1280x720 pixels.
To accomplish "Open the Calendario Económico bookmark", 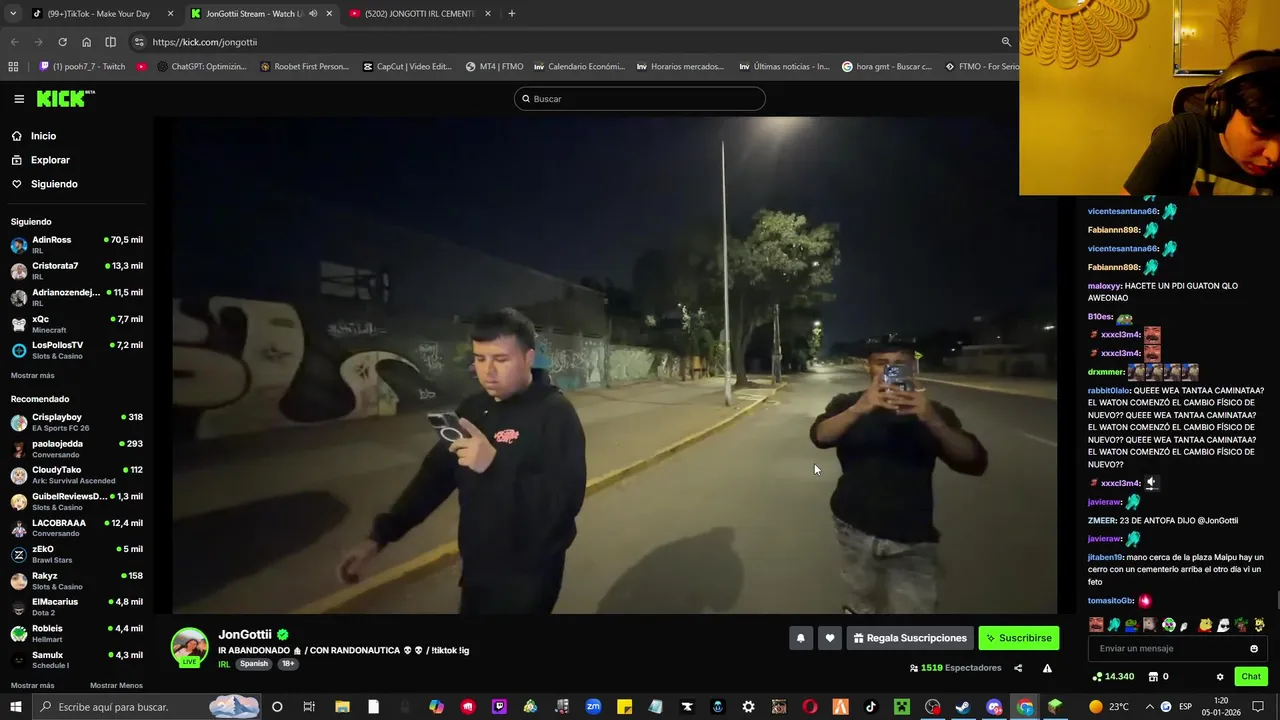I will (x=579, y=67).
